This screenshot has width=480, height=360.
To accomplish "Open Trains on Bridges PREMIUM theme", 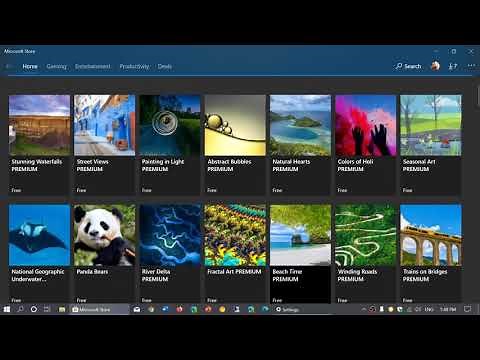I will (x=431, y=254).
